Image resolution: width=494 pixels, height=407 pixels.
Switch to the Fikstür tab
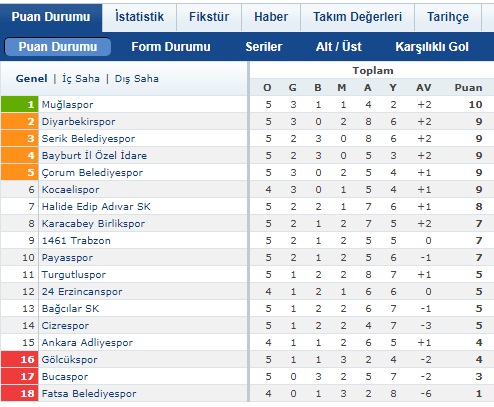209,17
